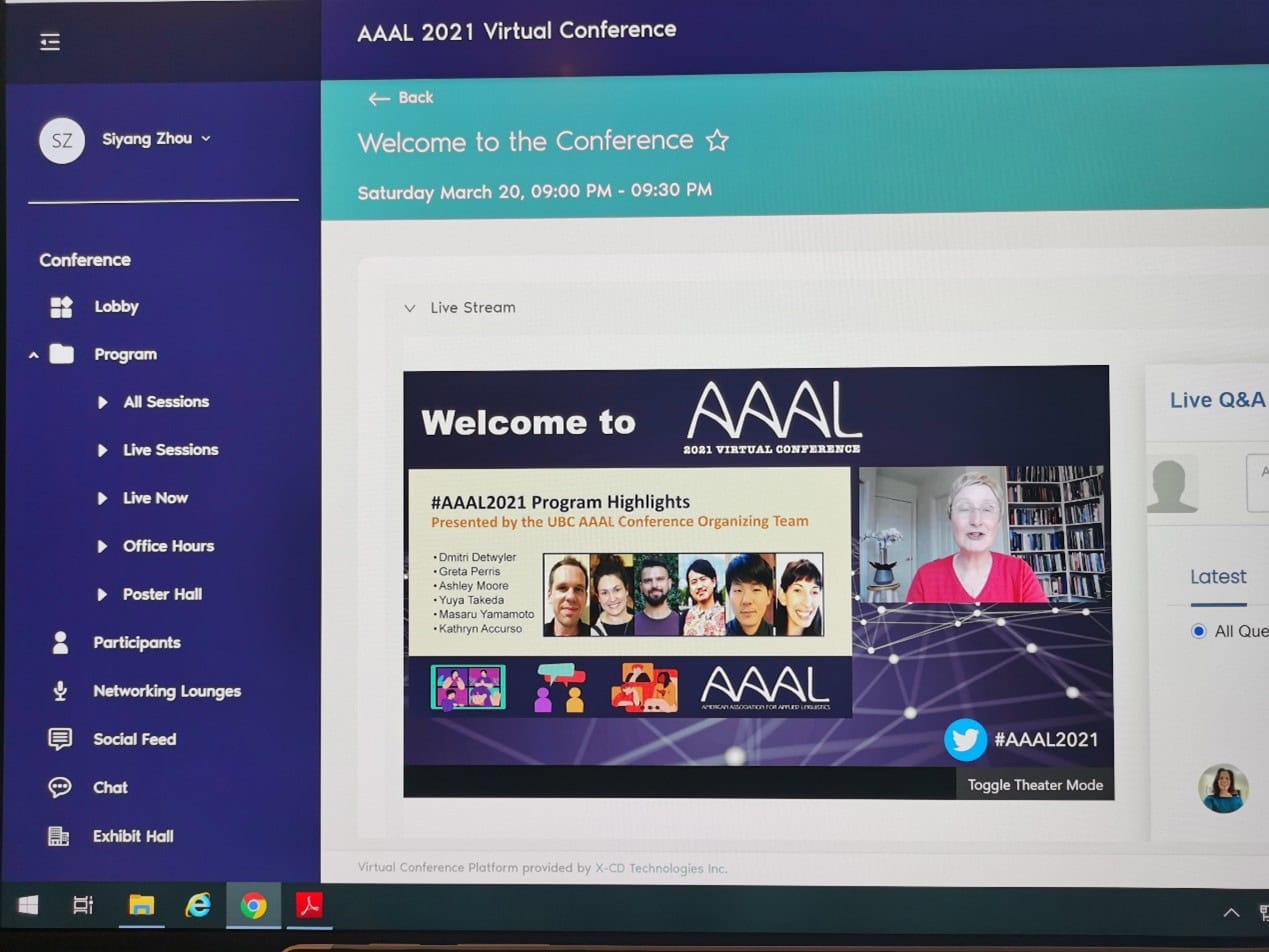
Task: Expand Poster Hall arrow
Action: (x=102, y=594)
